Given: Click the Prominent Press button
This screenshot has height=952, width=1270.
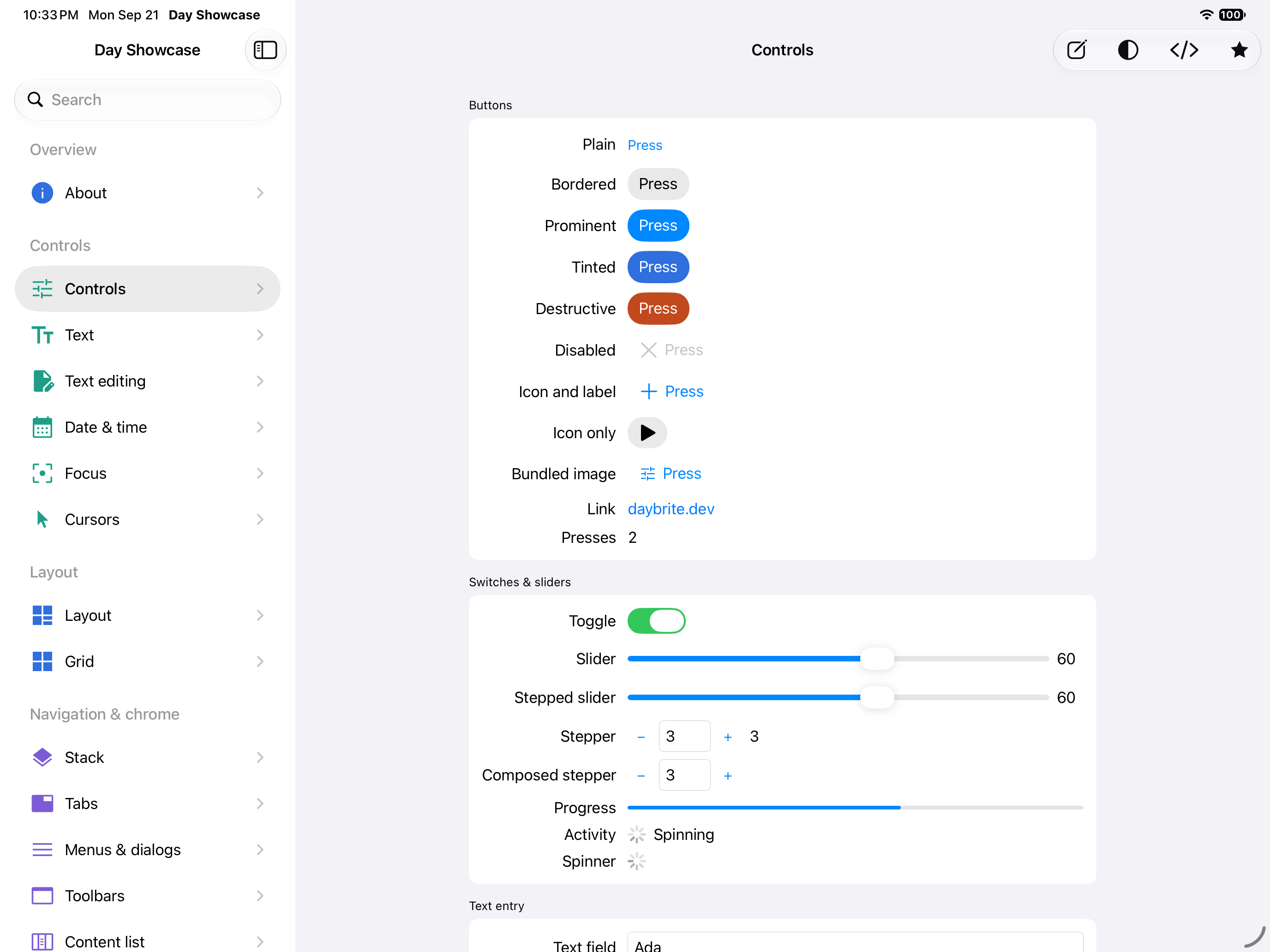Looking at the screenshot, I should (658, 226).
